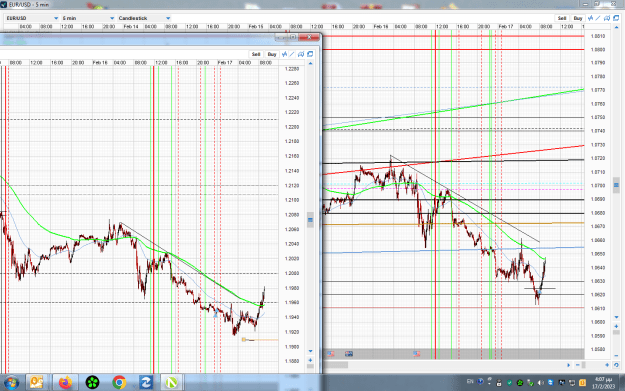The height and width of the screenshot is (391, 625).
Task: Click first US flag event marker in back chart
Action: pyautogui.click(x=331, y=354)
